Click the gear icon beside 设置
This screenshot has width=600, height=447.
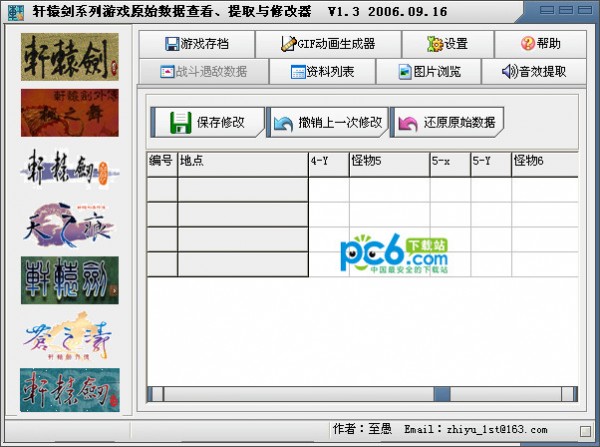pyautogui.click(x=435, y=44)
